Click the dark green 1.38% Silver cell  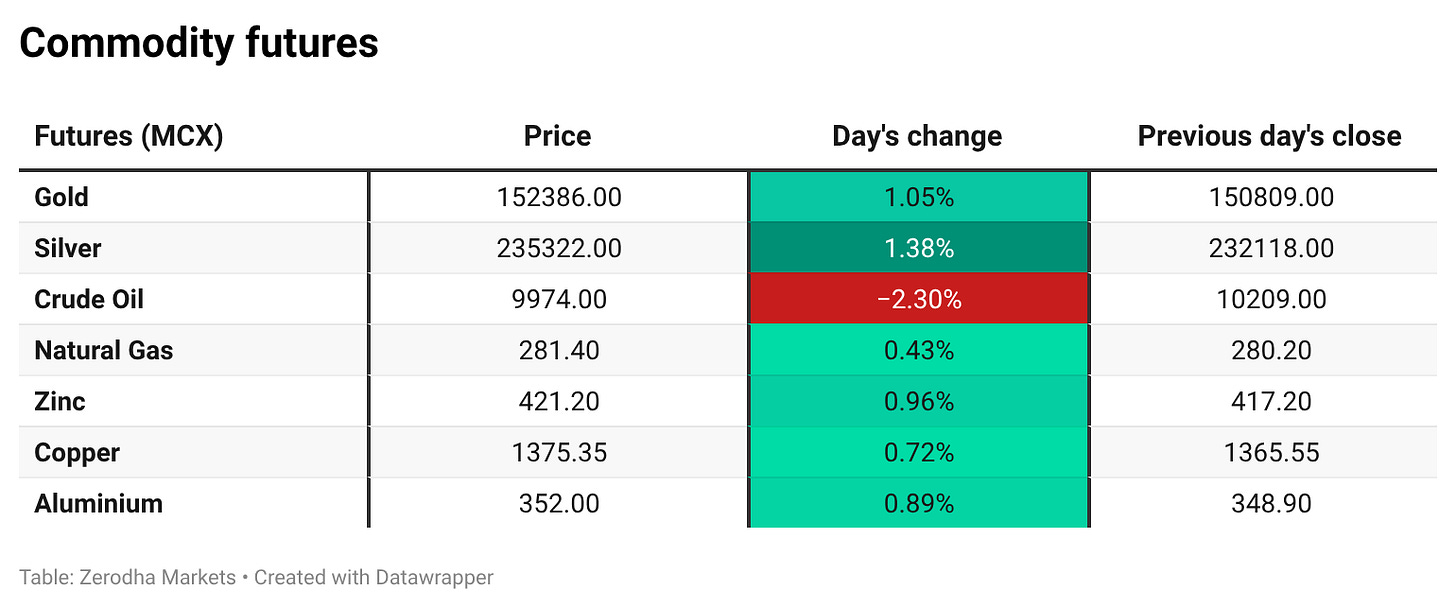coord(919,248)
